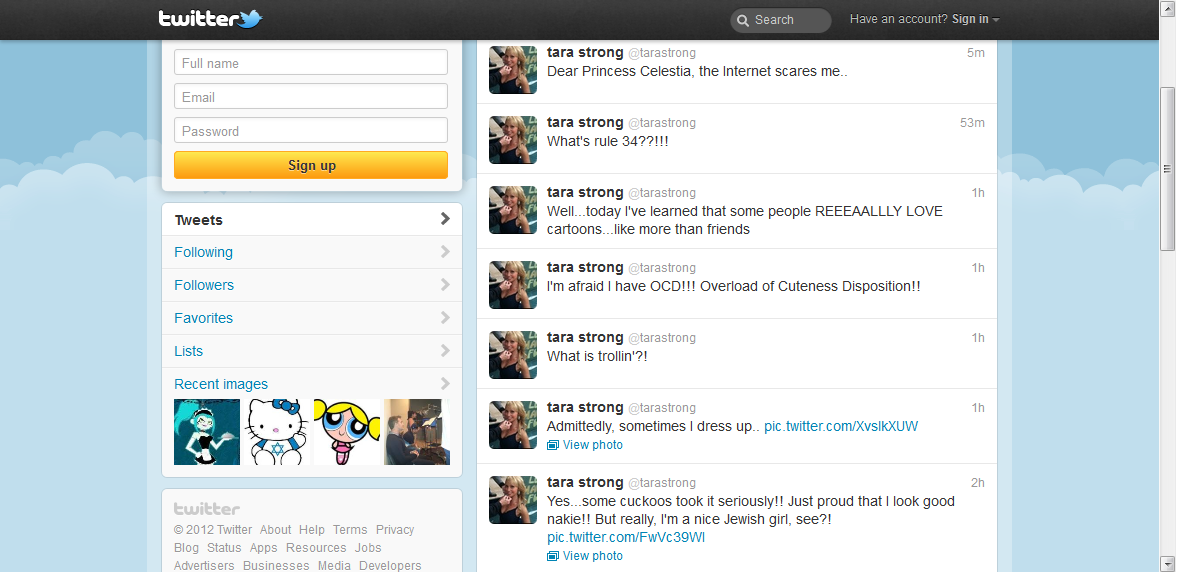
Task: Click chevron next to Following
Action: [x=445, y=251]
